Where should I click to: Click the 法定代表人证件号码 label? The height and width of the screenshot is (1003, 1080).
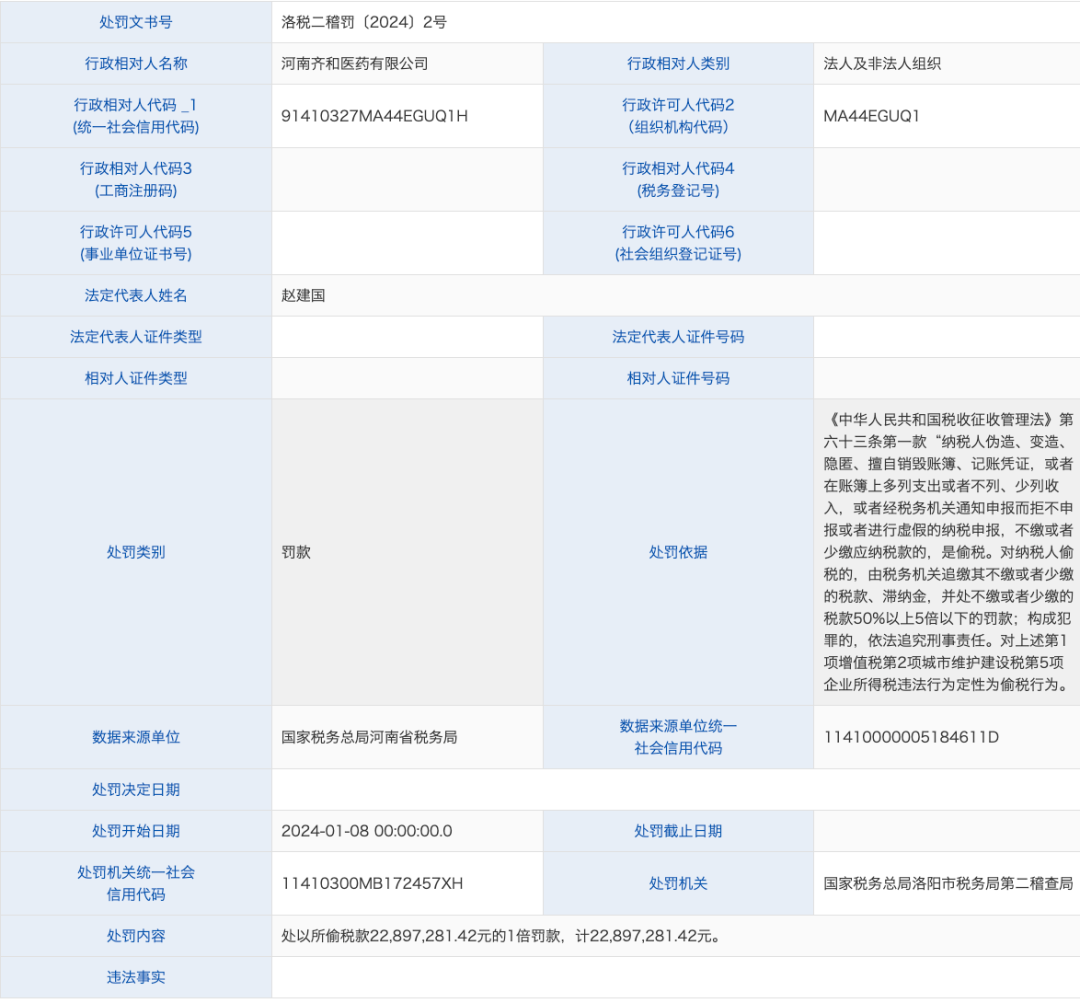(x=678, y=337)
